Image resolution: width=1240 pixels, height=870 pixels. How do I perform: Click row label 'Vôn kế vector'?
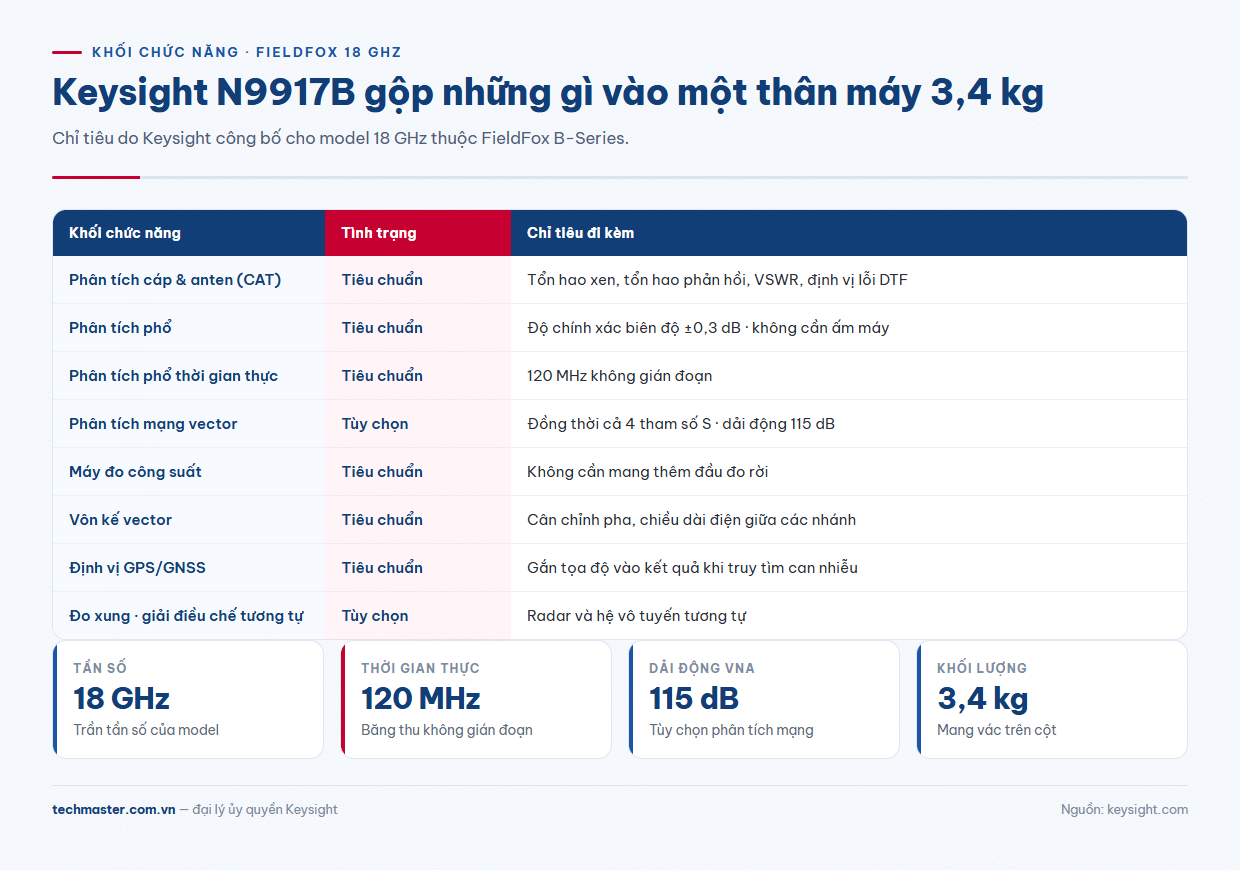(x=120, y=520)
